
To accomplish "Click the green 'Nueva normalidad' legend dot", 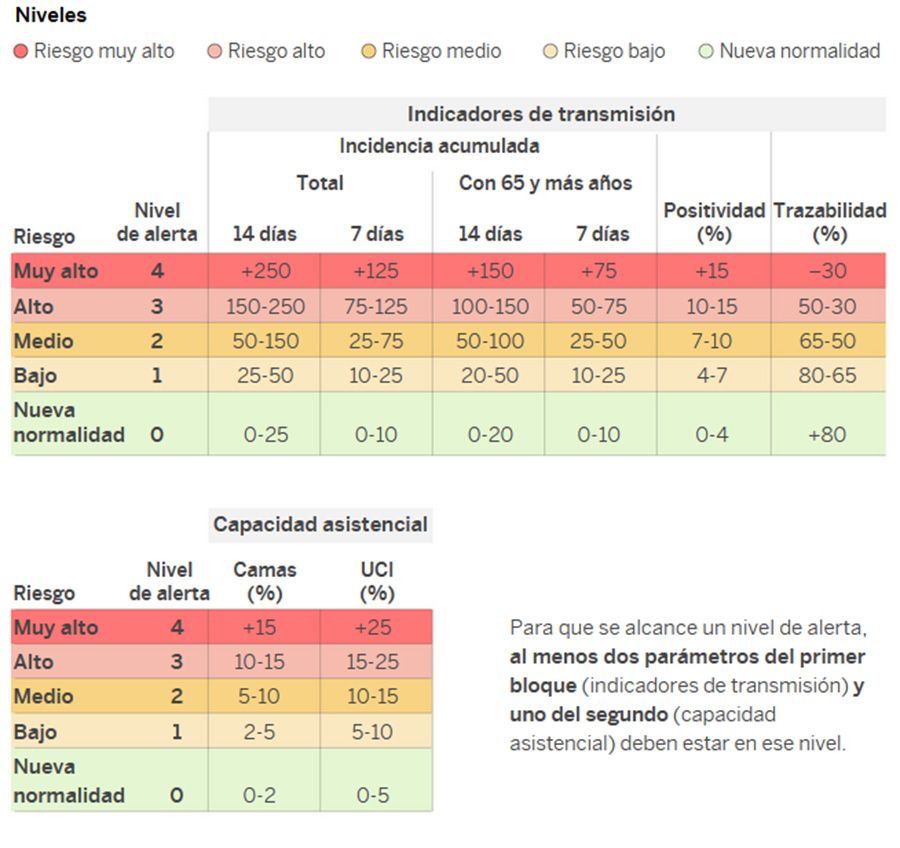I will [x=706, y=52].
